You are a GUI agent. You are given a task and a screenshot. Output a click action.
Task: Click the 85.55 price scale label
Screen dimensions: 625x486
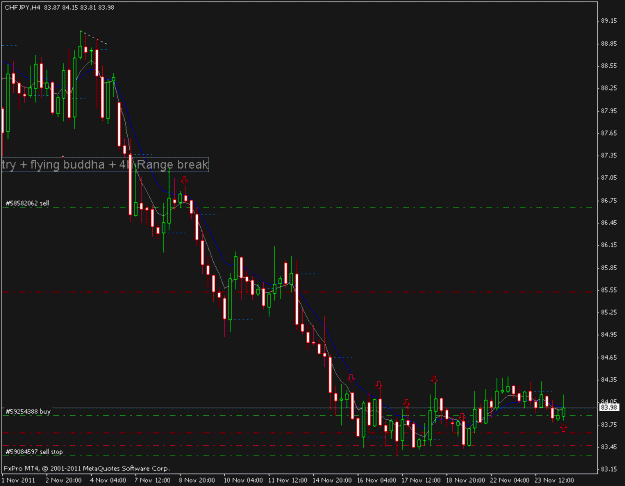pyautogui.click(x=608, y=290)
